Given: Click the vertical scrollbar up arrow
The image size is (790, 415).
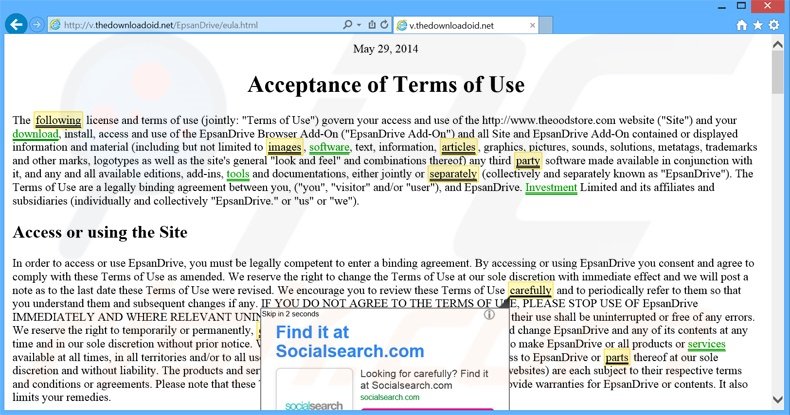Looking at the screenshot, I should point(778,44).
